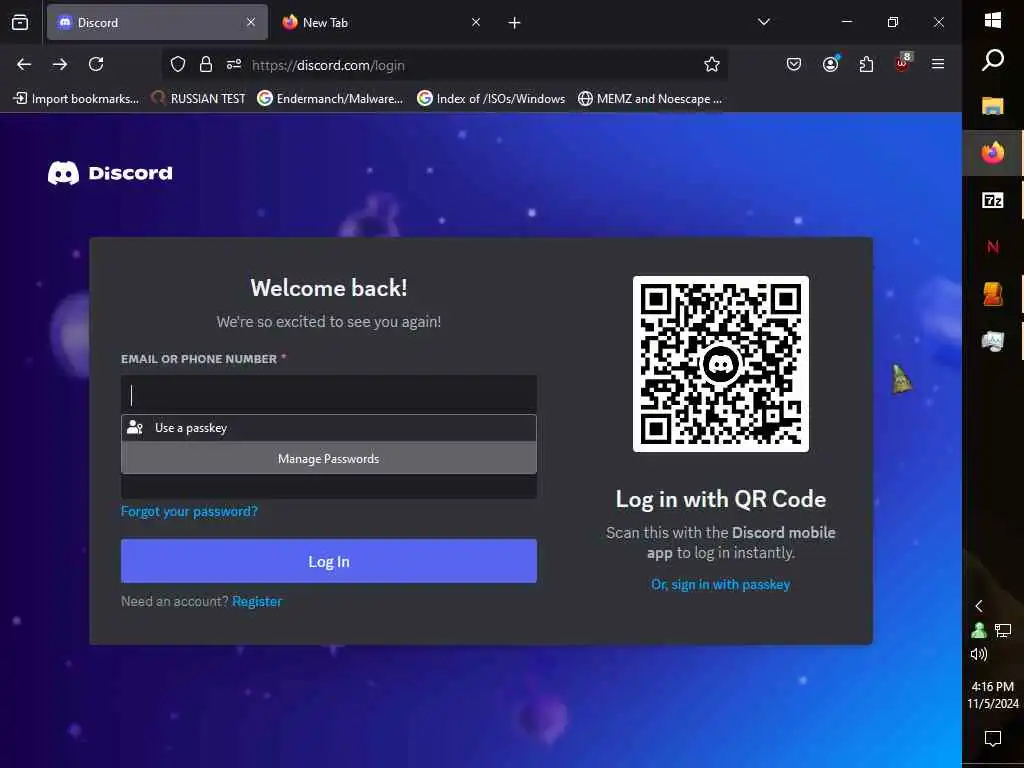The width and height of the screenshot is (1024, 768).
Task: Open File Explorer taskbar icon
Action: coord(993,106)
